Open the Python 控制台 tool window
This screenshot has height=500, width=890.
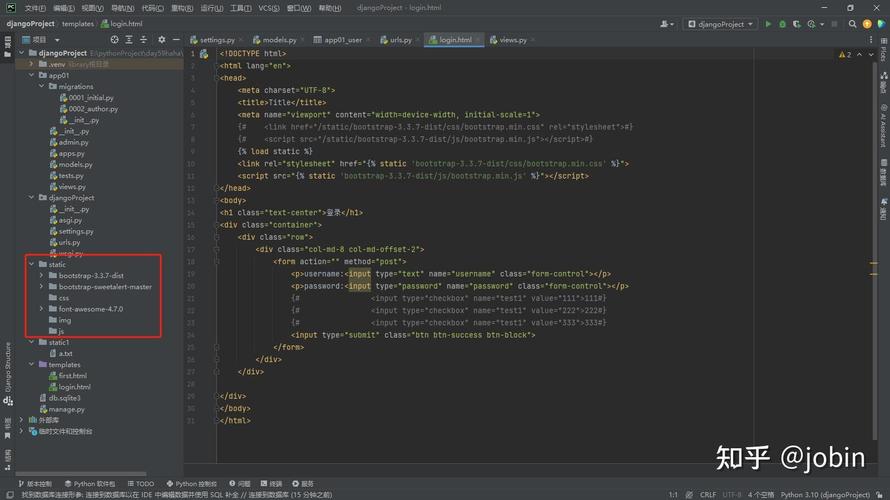click(x=192, y=484)
